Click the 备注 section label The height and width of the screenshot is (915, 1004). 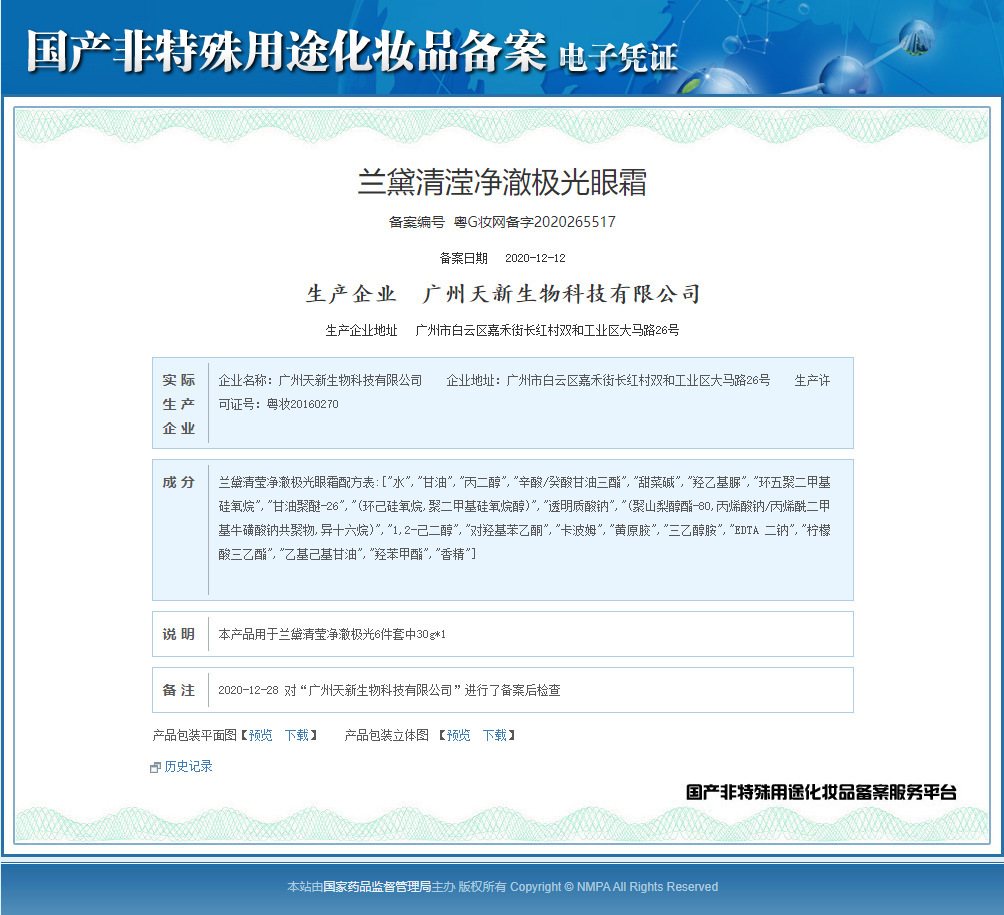[179, 690]
